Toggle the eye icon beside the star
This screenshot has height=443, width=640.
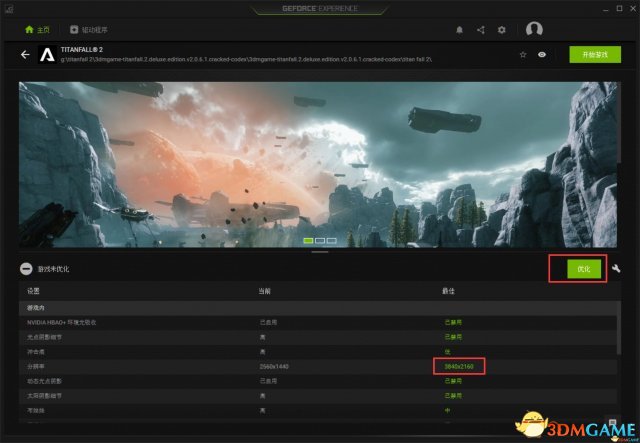[x=542, y=55]
